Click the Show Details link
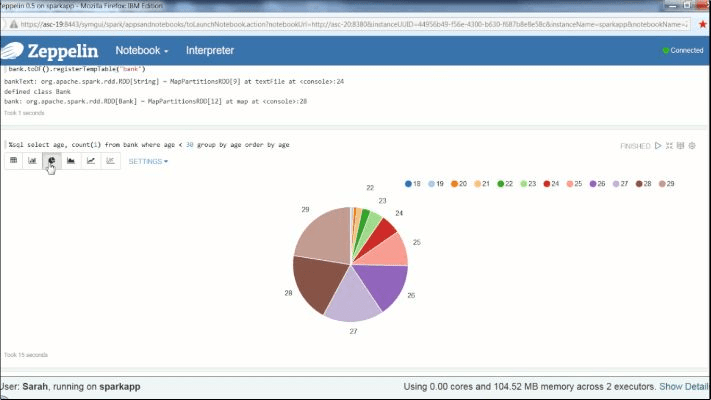Screen dimensions: 711x400 (684, 386)
